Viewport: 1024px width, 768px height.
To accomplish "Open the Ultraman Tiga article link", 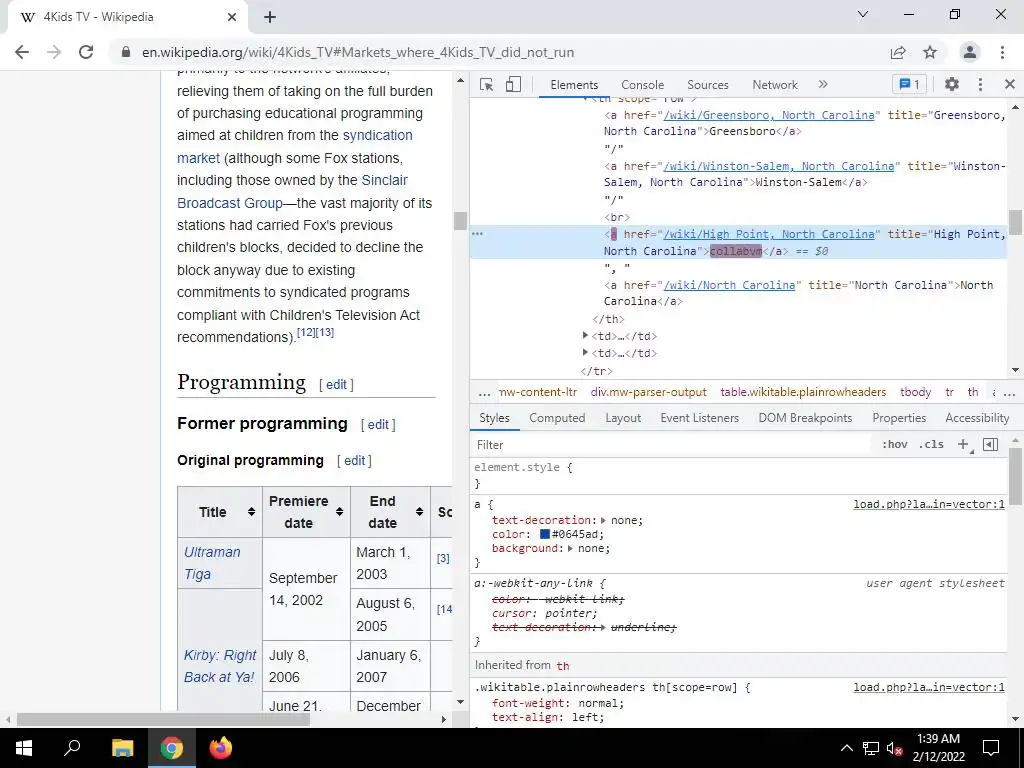I will tap(212, 563).
